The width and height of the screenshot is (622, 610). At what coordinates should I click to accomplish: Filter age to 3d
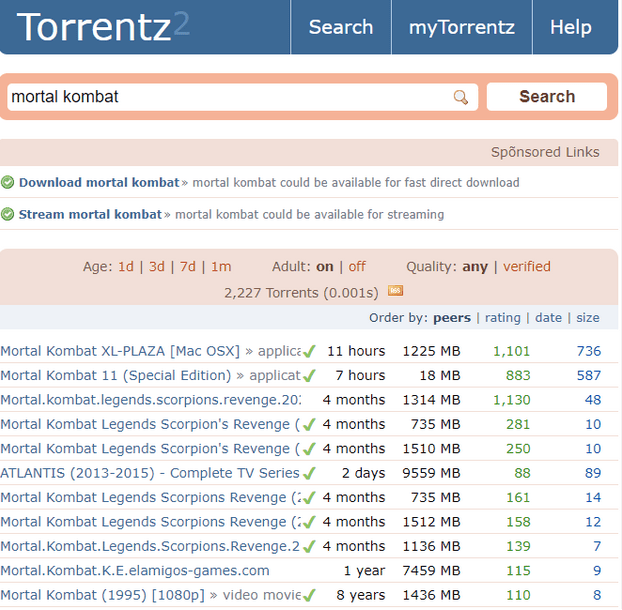coord(157,267)
